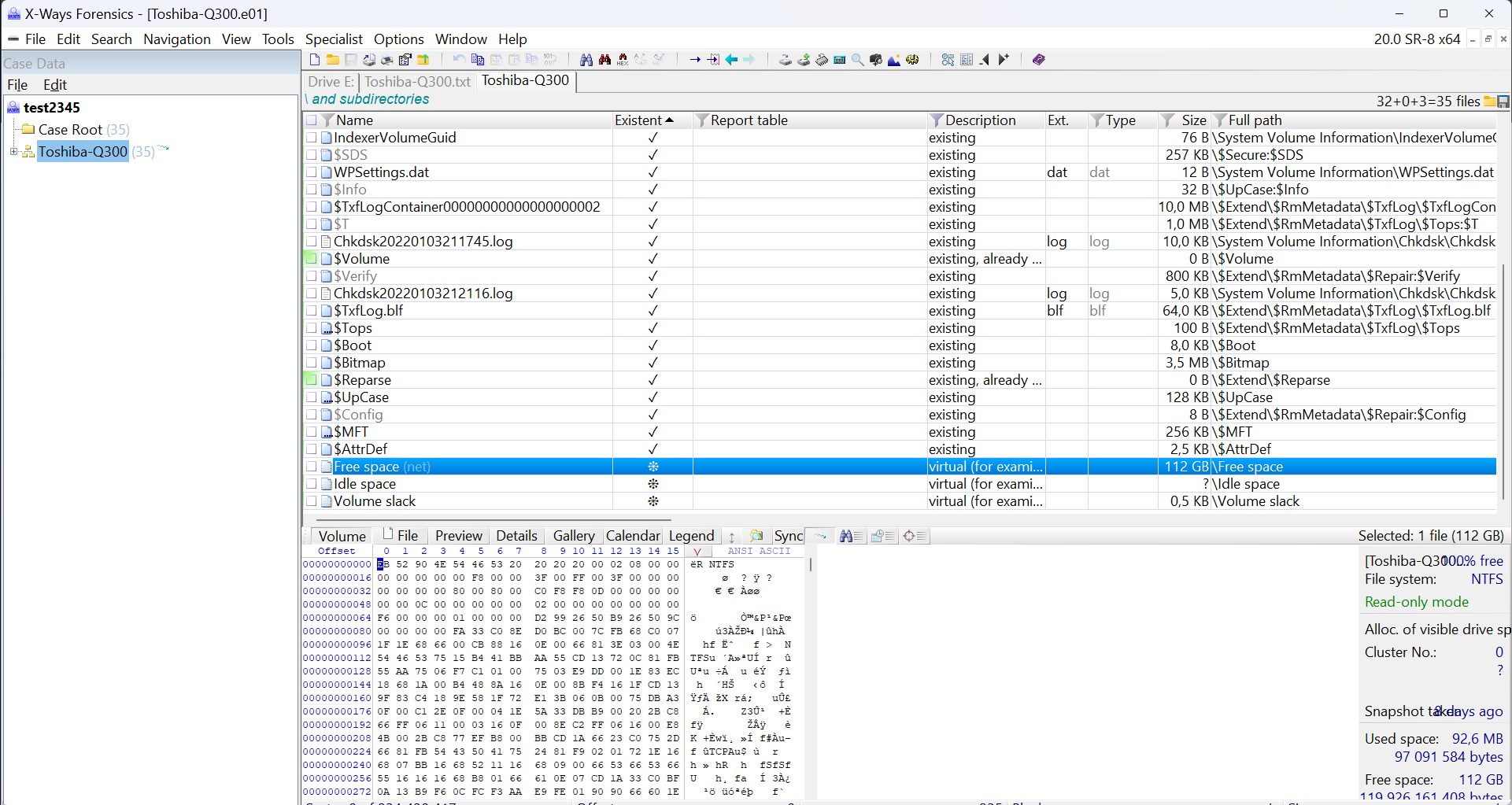Tick the checkbox for $MFT

(312, 432)
